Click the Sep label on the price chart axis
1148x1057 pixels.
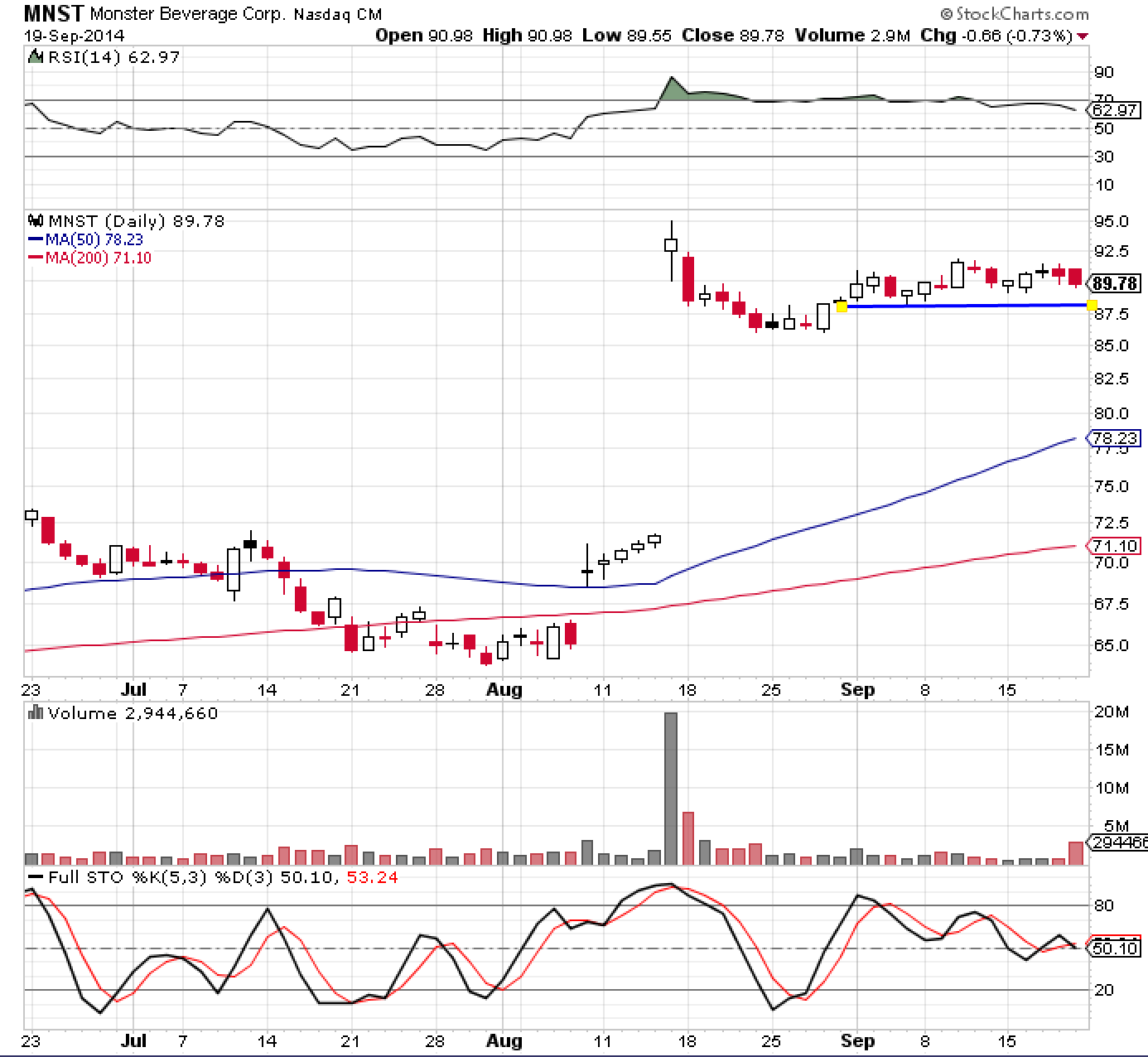tap(858, 690)
